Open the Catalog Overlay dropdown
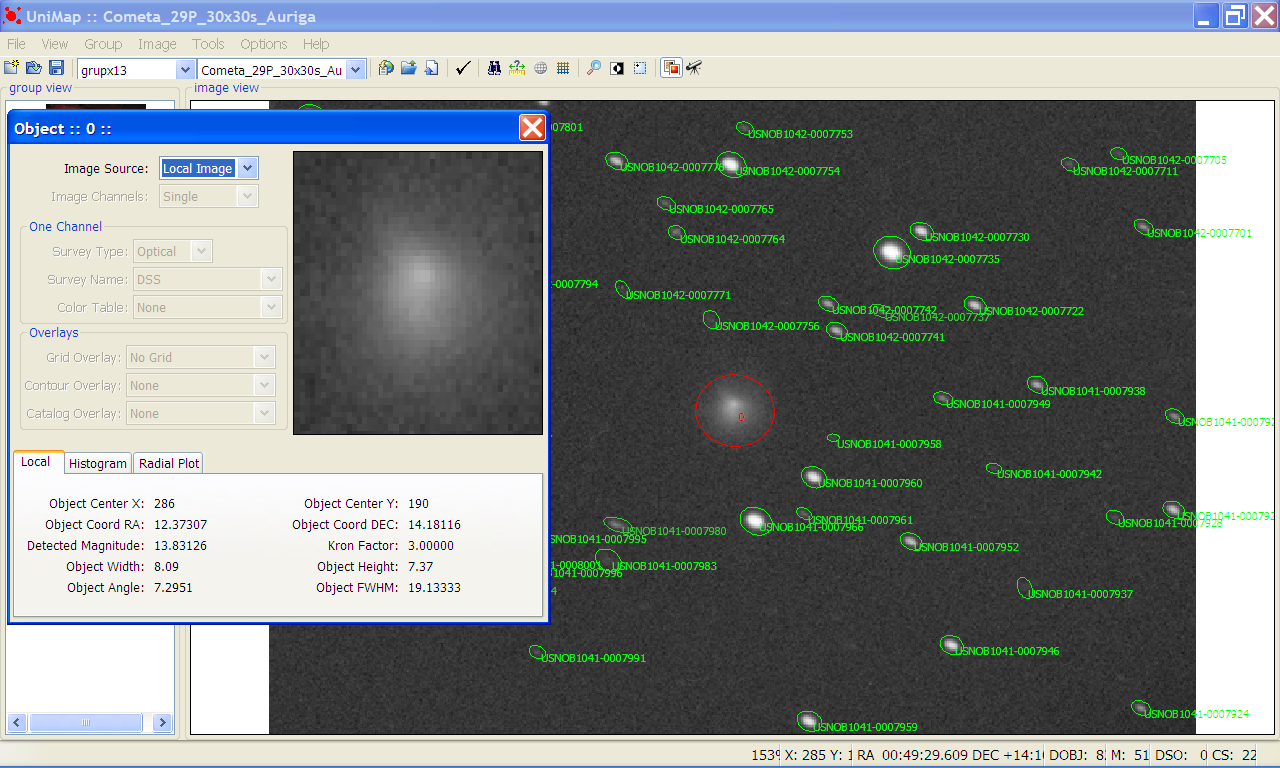The width and height of the screenshot is (1280, 768). [264, 413]
